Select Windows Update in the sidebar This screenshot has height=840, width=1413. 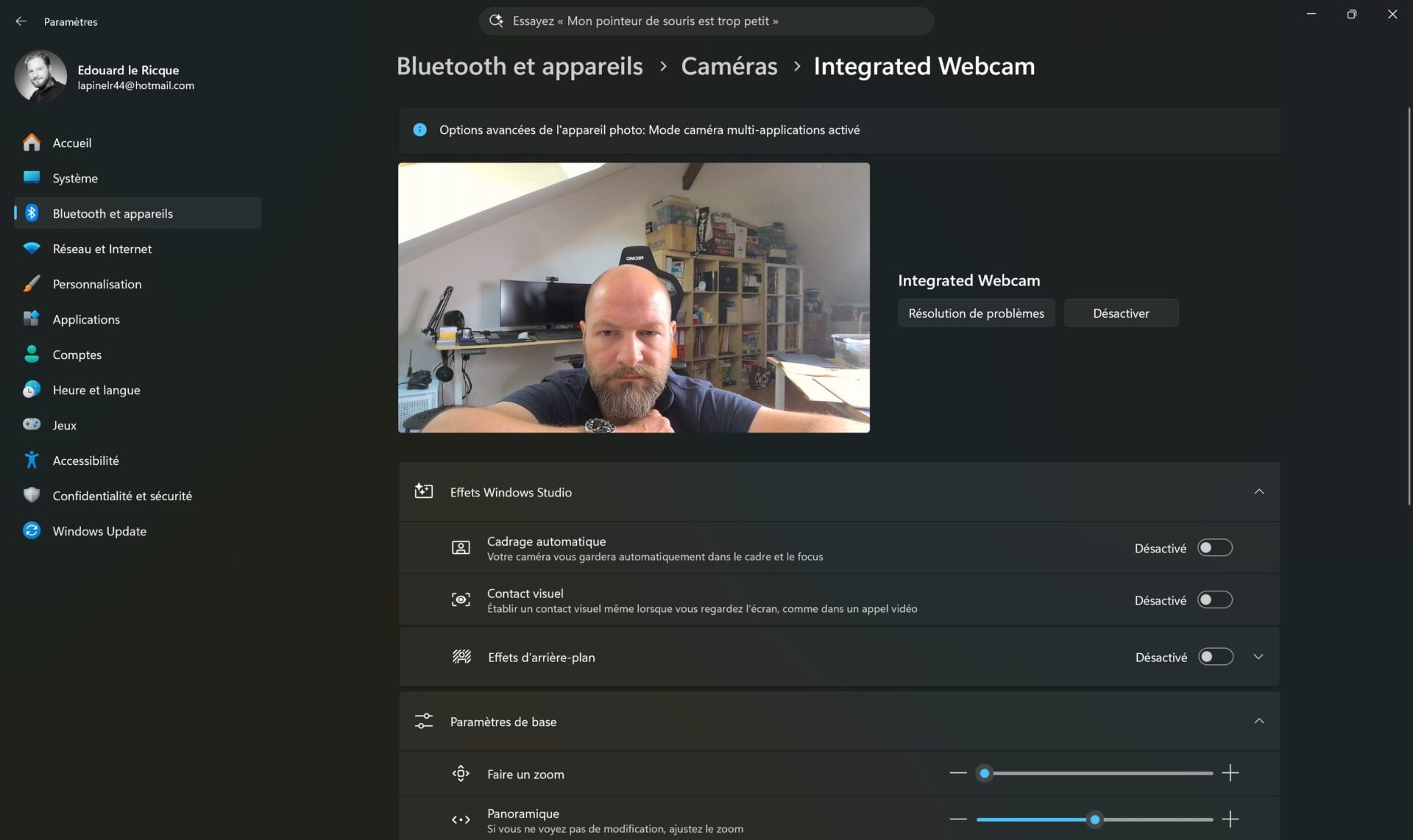coord(138,531)
